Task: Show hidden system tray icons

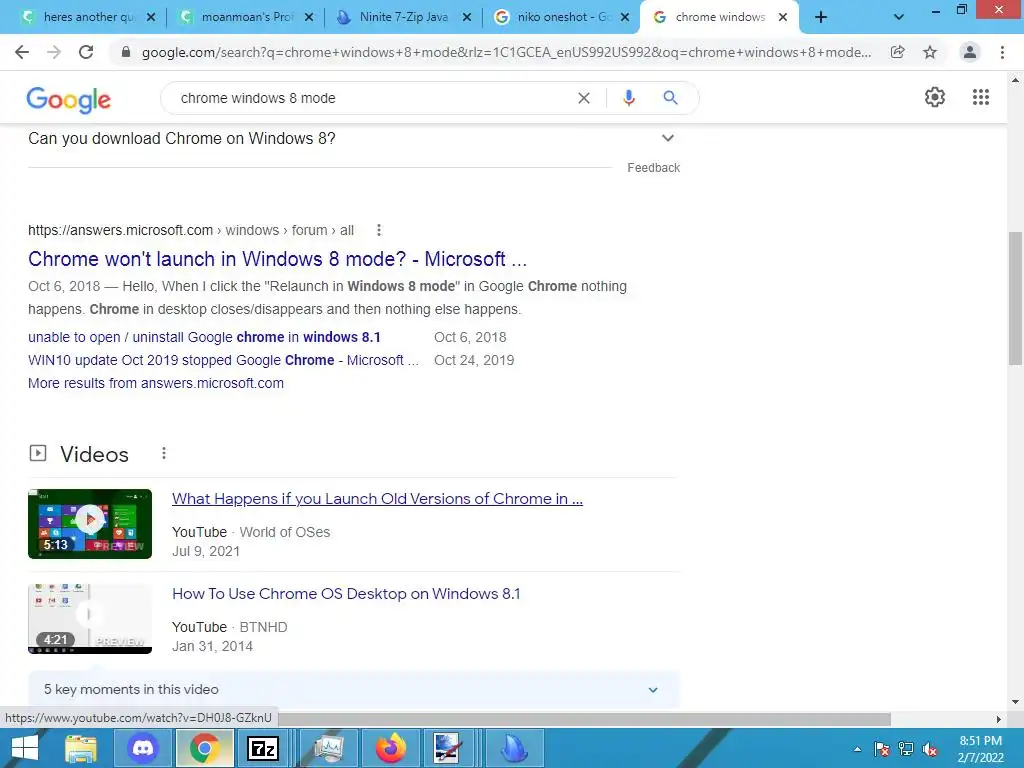Action: [857, 749]
